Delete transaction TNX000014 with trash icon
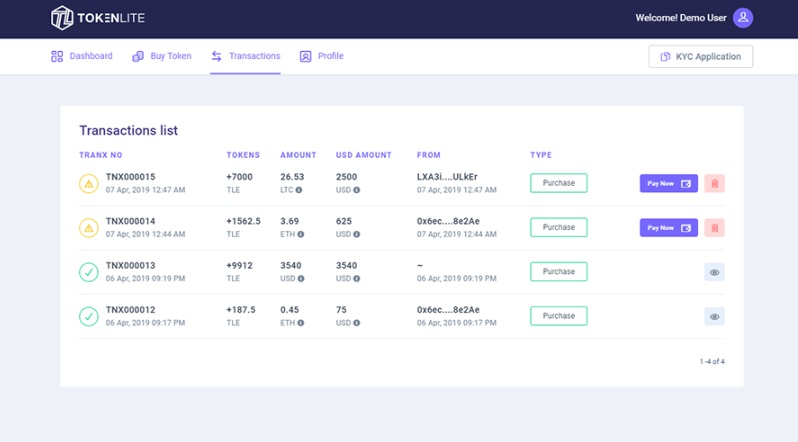 coord(714,228)
